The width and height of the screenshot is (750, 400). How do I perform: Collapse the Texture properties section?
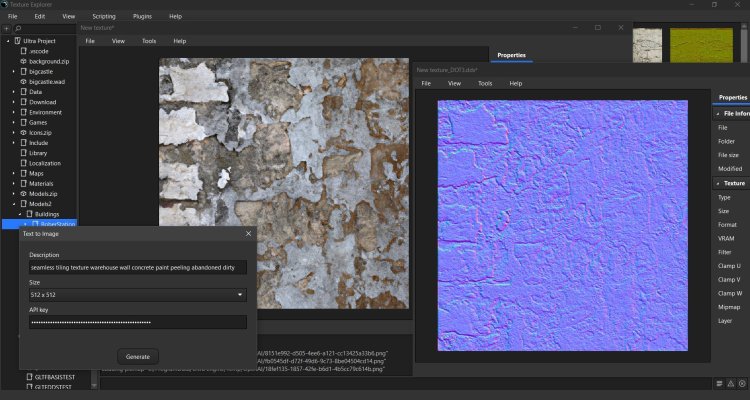tap(717, 183)
